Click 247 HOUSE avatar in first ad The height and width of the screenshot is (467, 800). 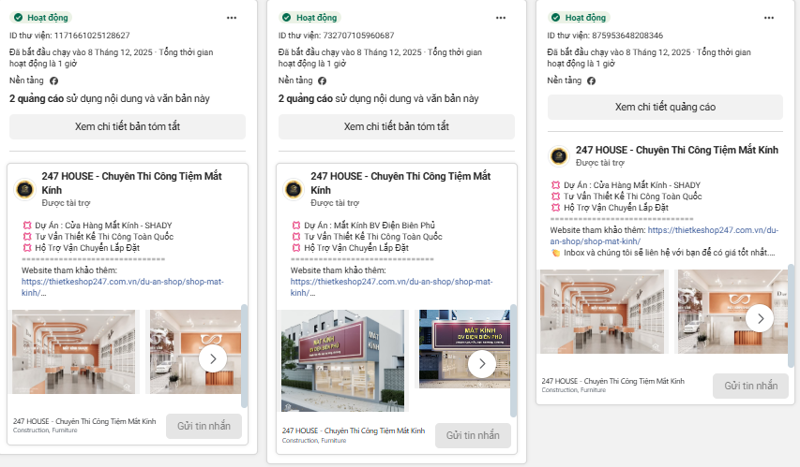point(25,189)
